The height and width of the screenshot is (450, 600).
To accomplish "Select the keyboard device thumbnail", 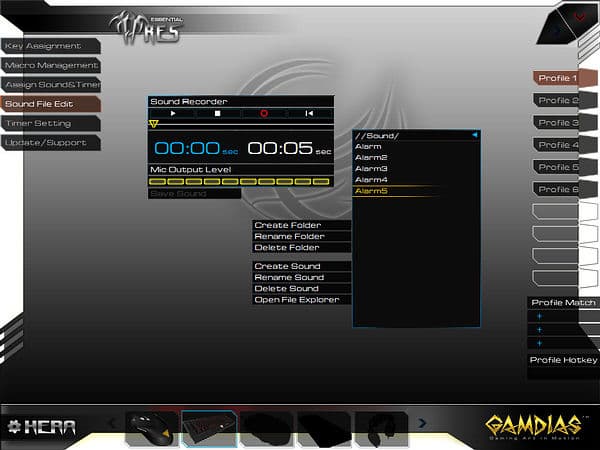I will 209,428.
